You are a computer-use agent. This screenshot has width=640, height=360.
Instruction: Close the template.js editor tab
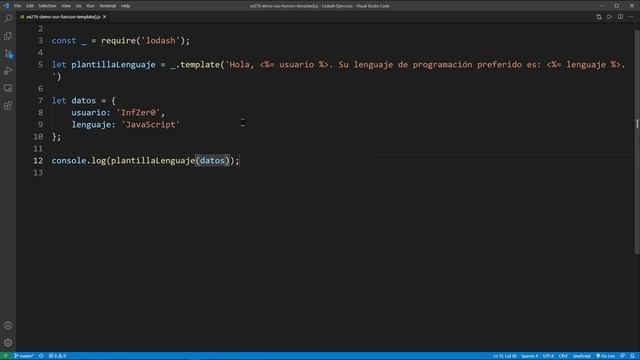[104, 17]
